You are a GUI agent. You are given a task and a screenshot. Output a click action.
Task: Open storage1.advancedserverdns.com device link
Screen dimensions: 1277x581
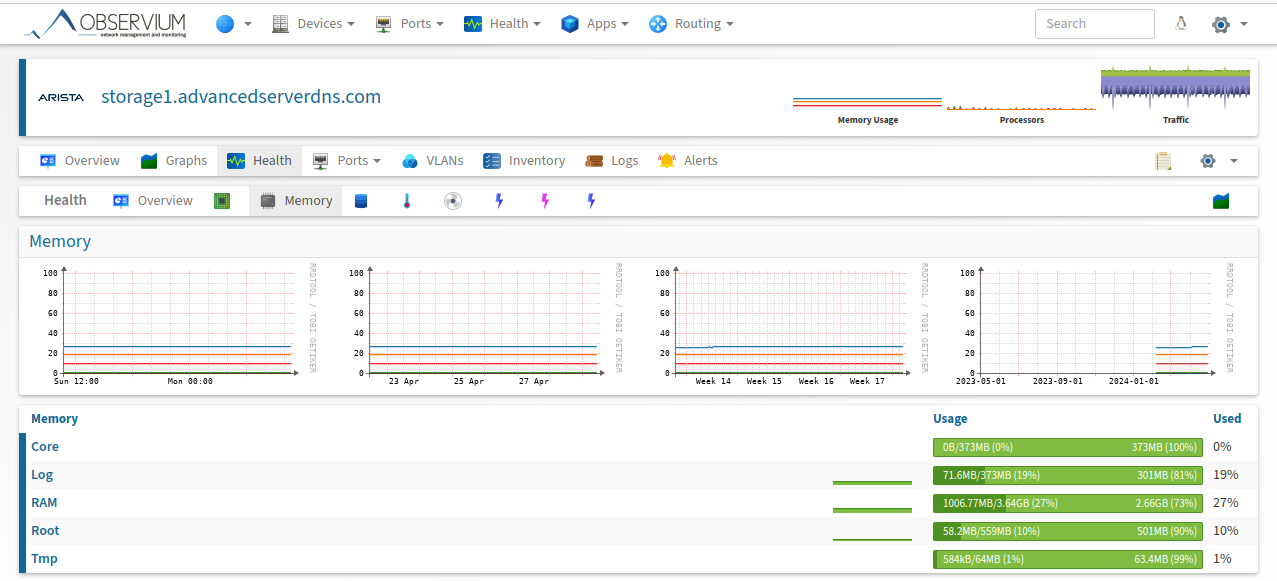[x=241, y=97]
